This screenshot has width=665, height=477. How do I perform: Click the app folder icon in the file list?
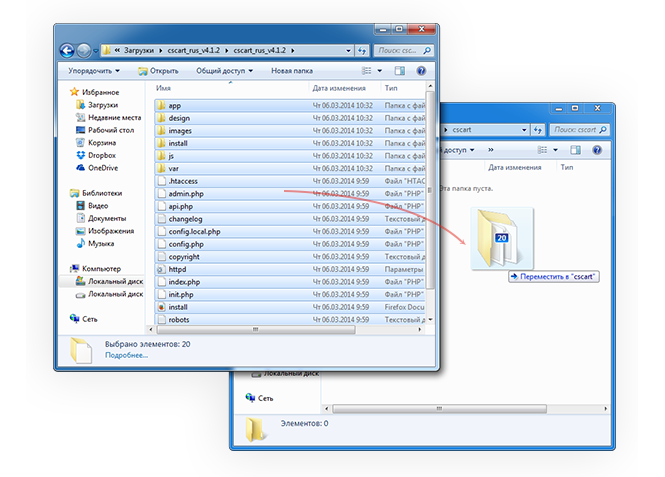click(x=161, y=105)
